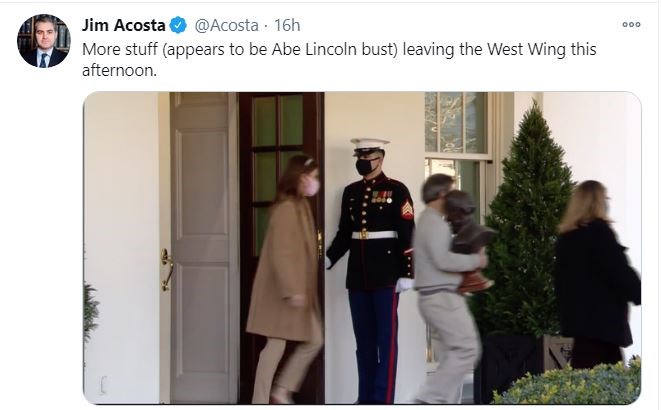
Task: Click the Marine guard in the tweet photo
Action: 373,270
